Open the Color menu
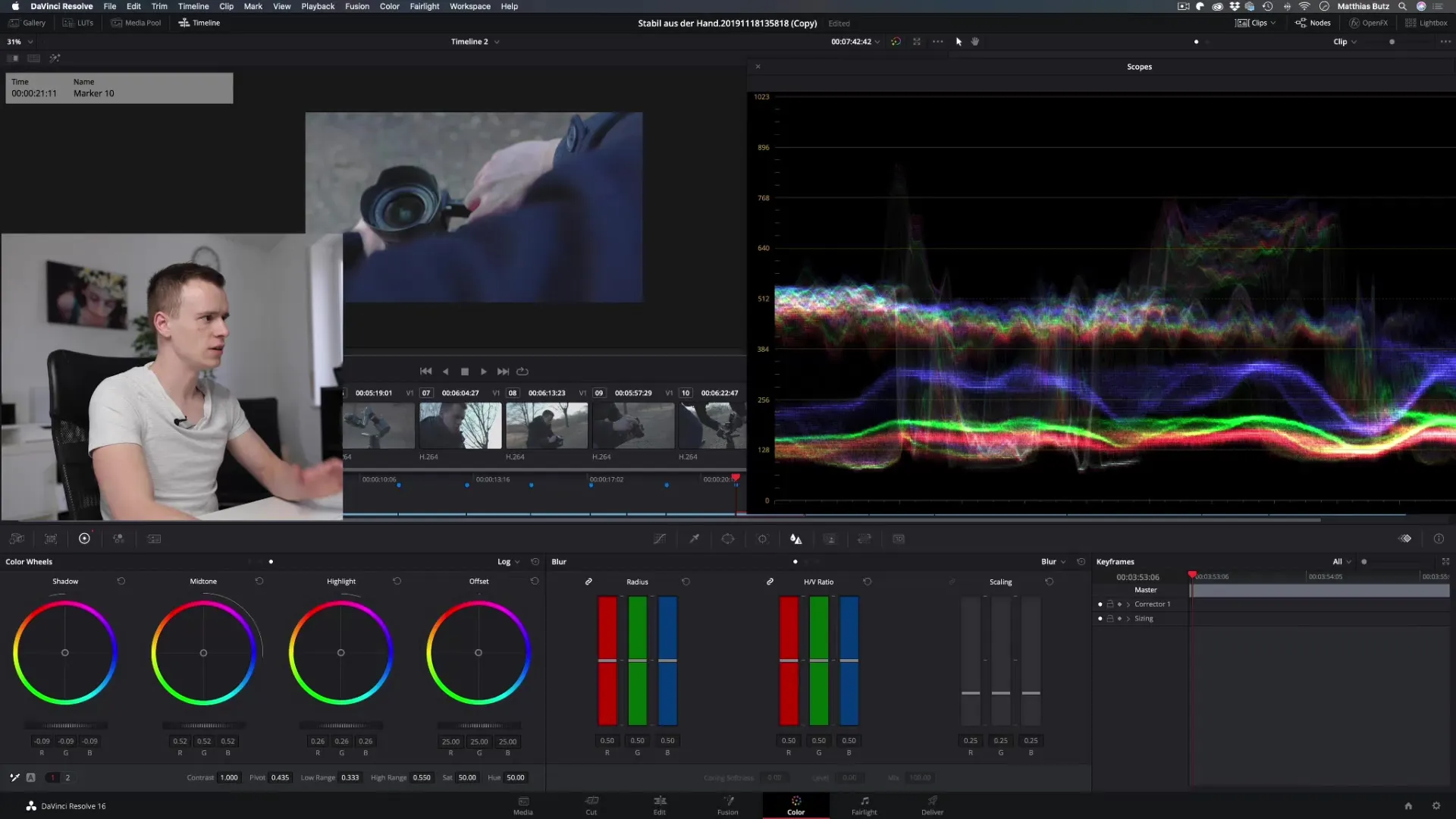Screen dimensions: 1456x819 pos(389,6)
